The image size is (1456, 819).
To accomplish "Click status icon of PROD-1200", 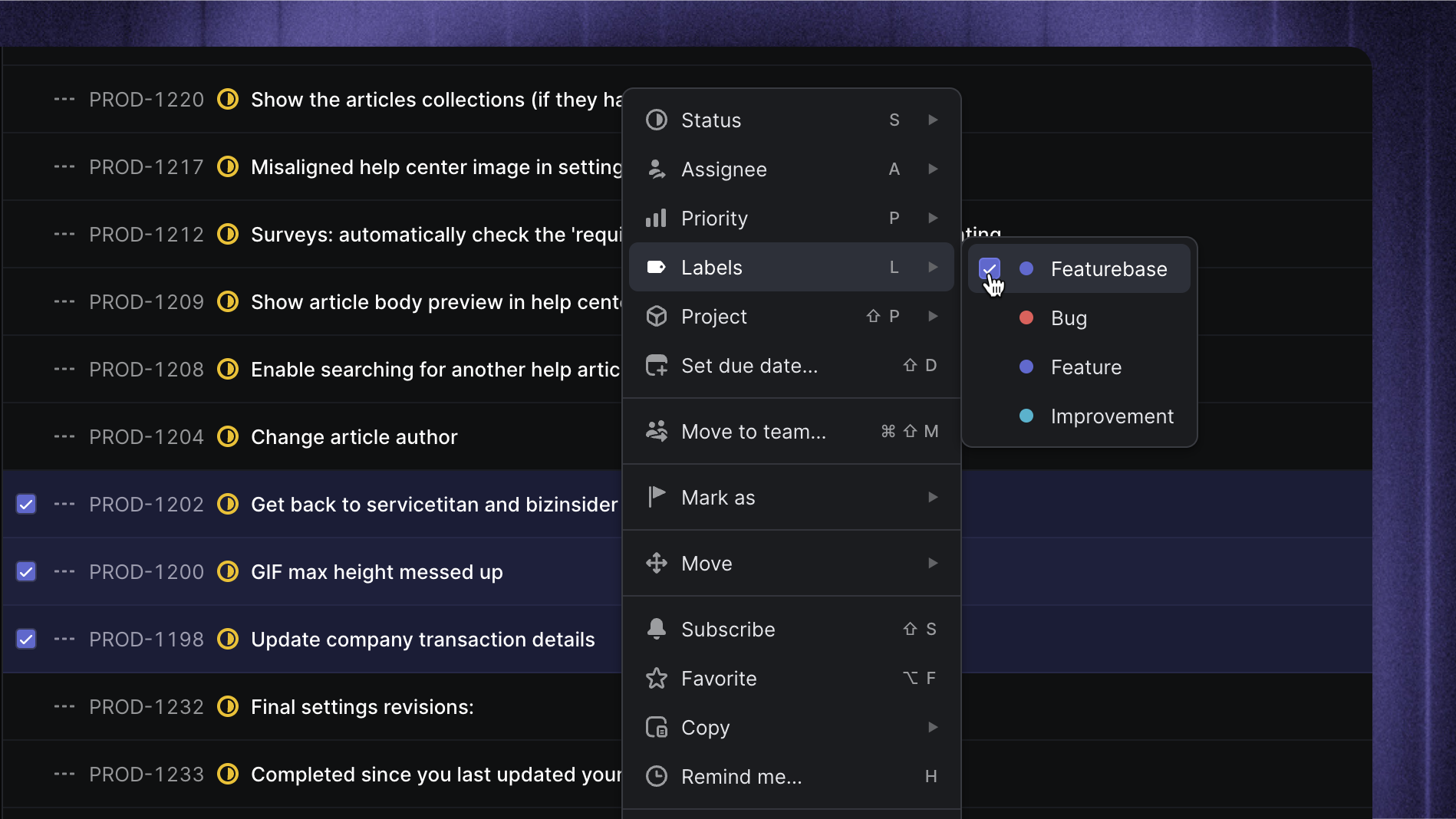I will 228,572.
